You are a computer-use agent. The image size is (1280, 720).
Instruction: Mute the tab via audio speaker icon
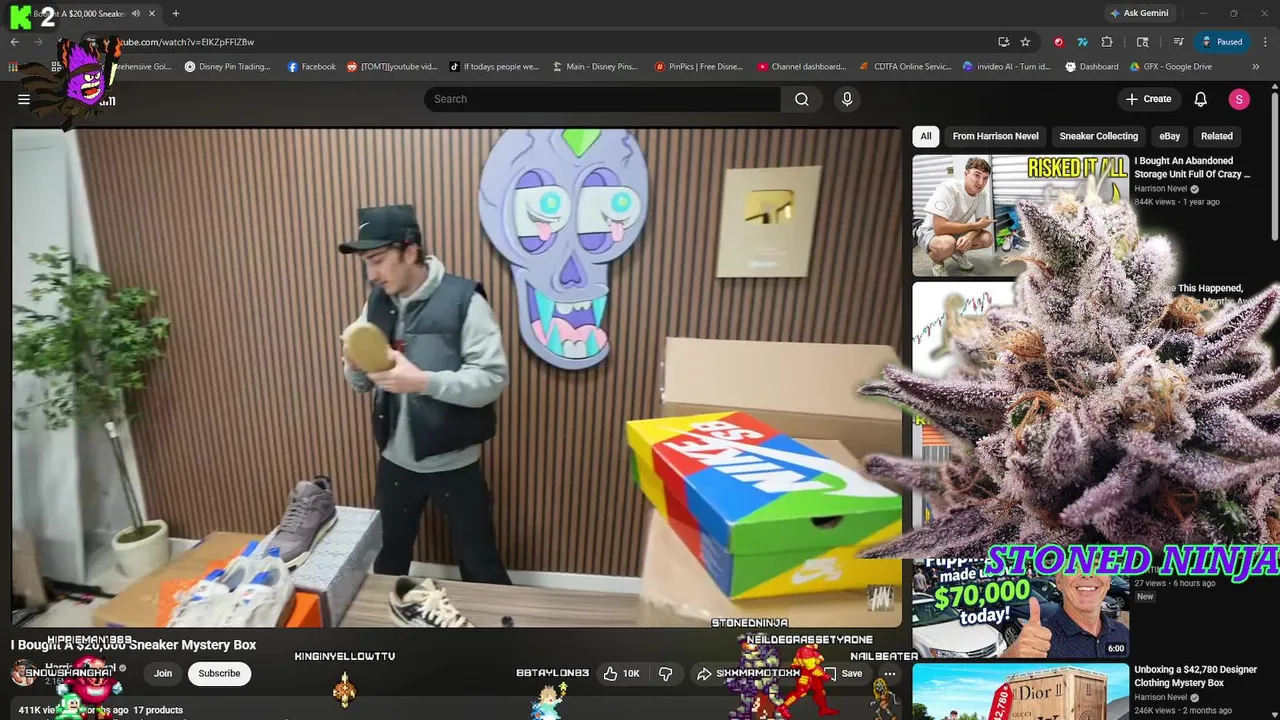135,13
